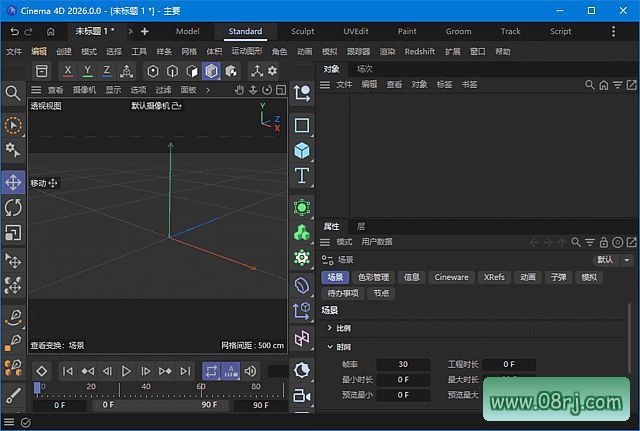Open the asset browser icon
The height and width of the screenshot is (431, 640).
tap(41, 71)
